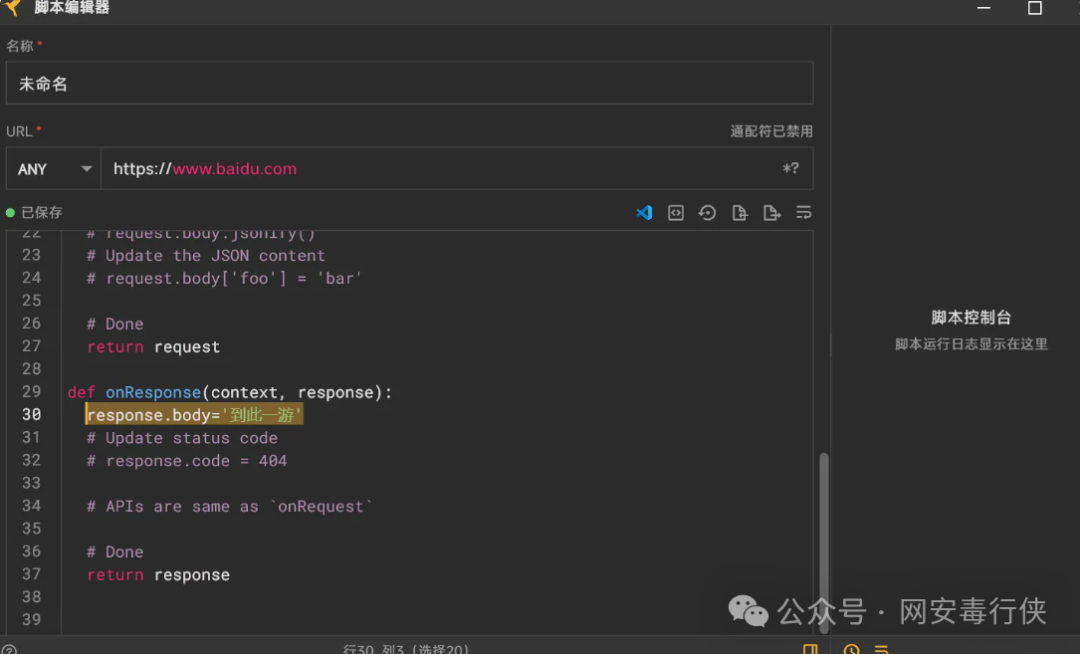This screenshot has width=1080, height=654.
Task: Click the export file icon
Action: (x=771, y=213)
